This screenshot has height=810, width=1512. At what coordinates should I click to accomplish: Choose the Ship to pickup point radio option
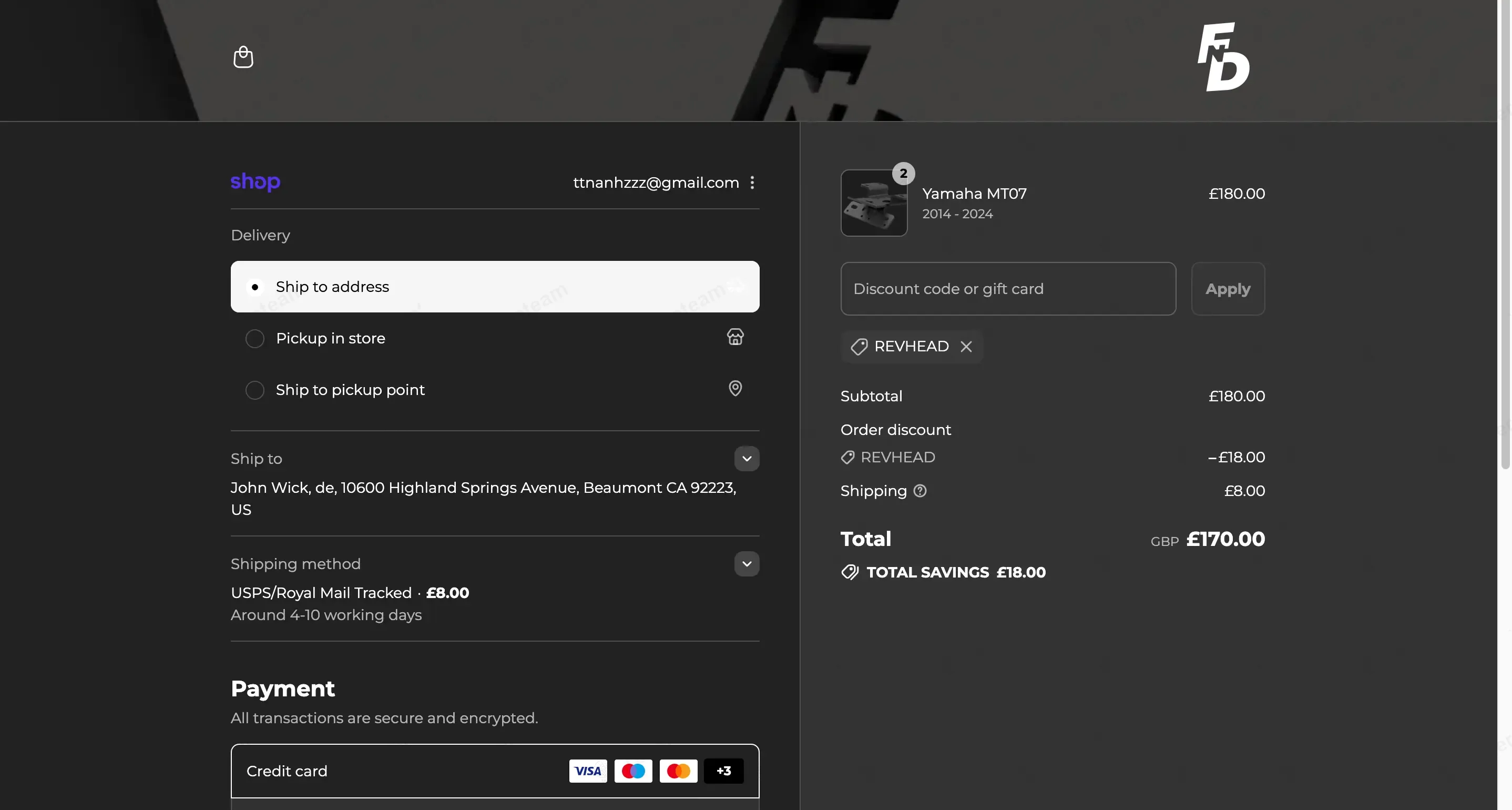tap(255, 390)
